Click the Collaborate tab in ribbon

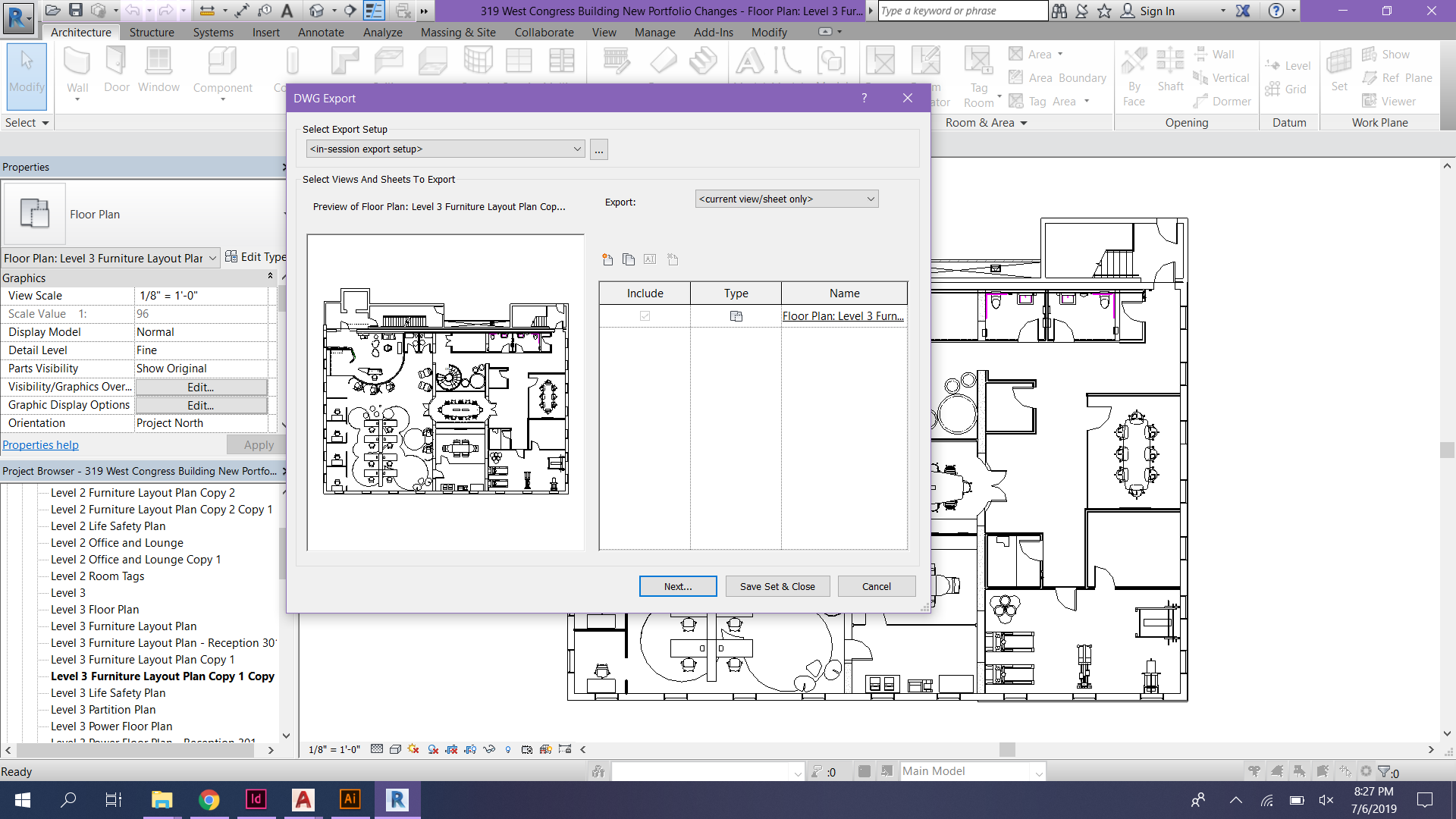(x=543, y=32)
